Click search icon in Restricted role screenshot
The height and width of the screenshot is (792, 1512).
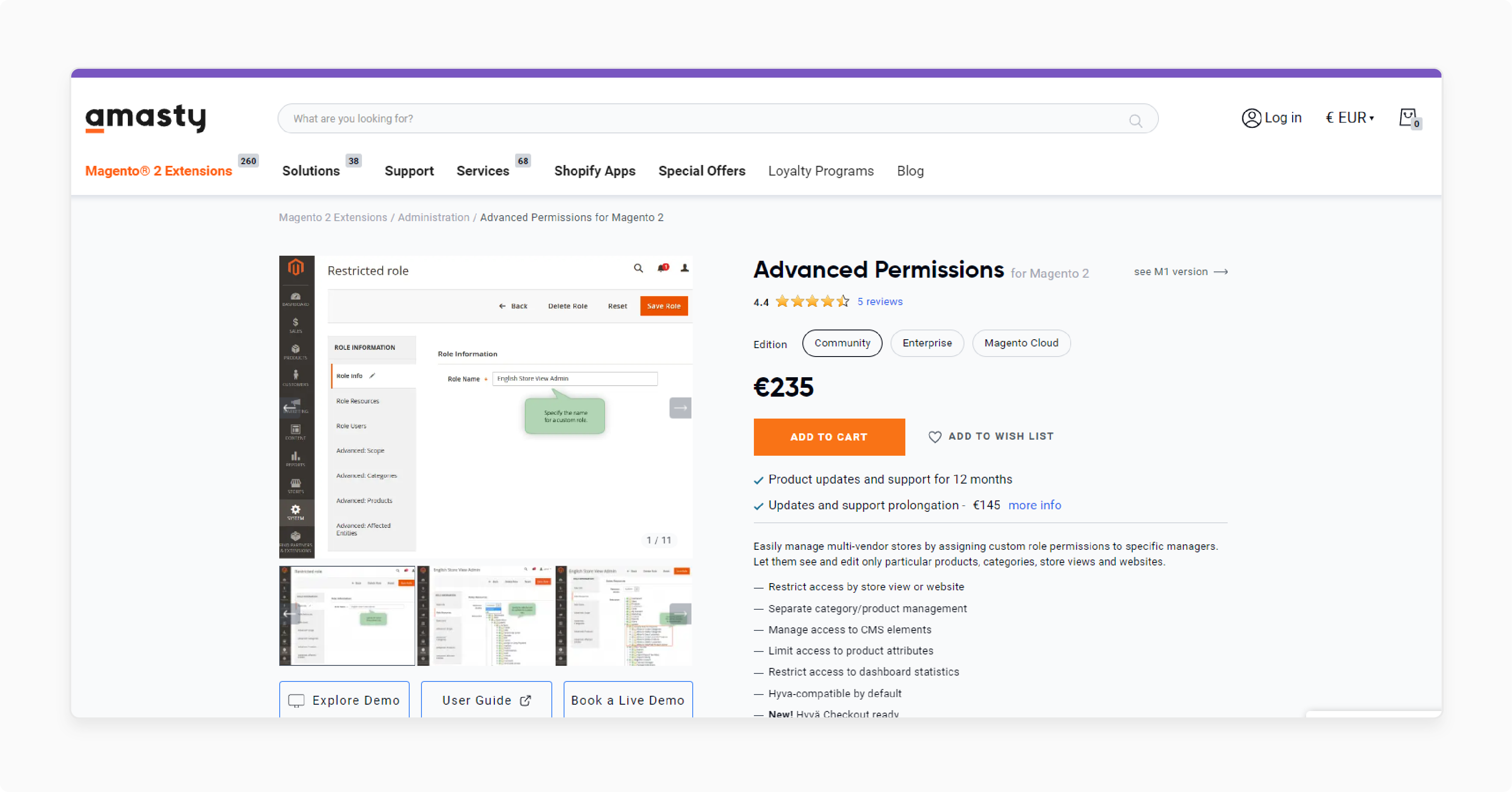(638, 268)
